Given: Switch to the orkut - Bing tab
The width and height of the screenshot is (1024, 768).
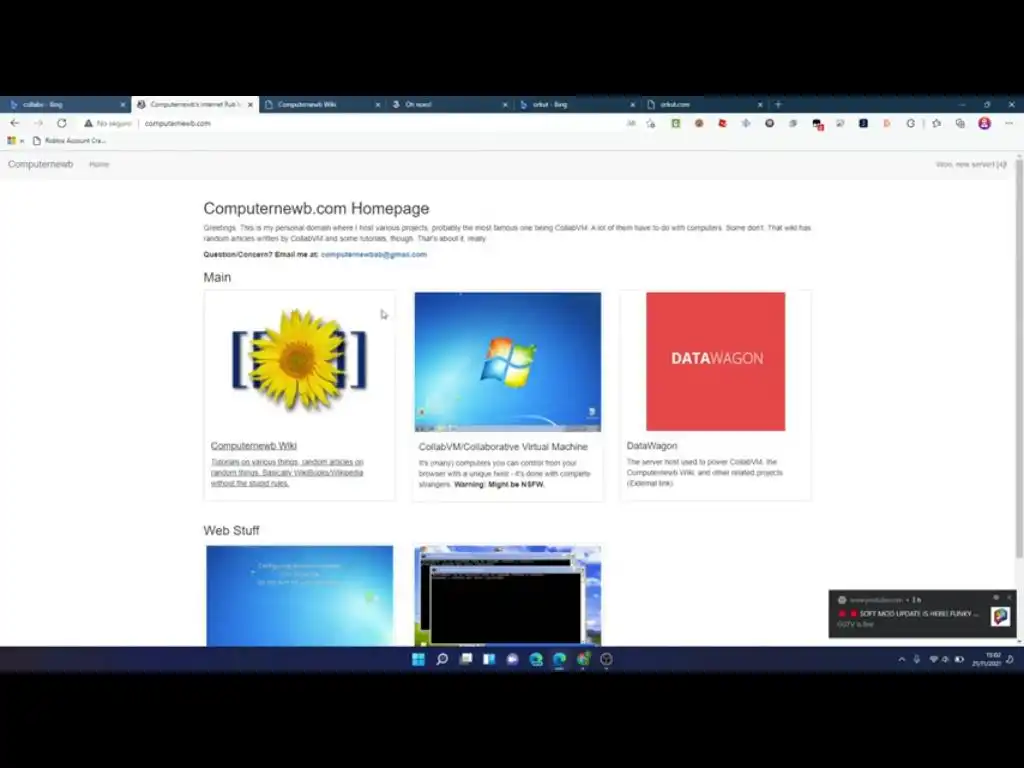Looking at the screenshot, I should (577, 104).
